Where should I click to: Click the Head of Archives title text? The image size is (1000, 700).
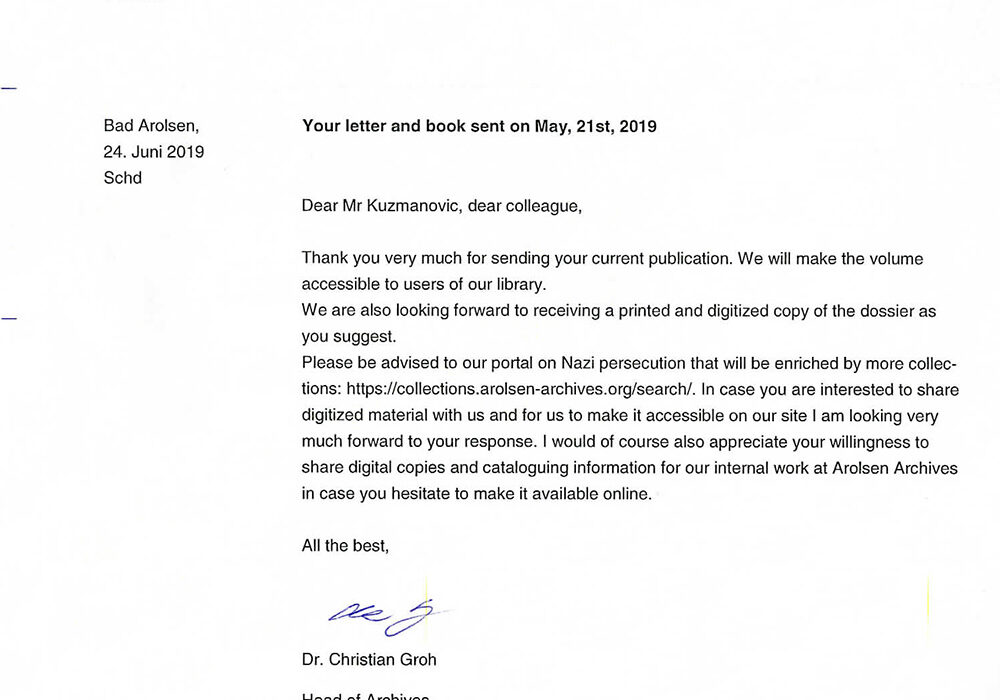[x=365, y=695]
